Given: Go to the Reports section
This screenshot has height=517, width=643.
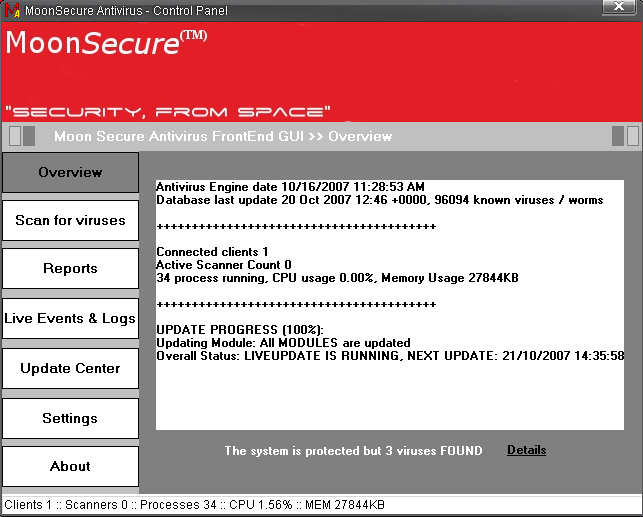Looking at the screenshot, I should [x=71, y=268].
